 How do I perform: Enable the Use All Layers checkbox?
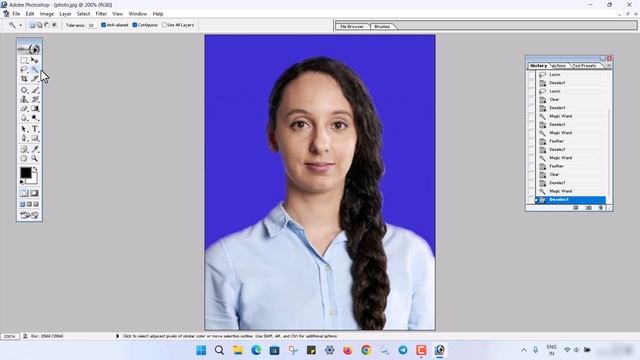(x=164, y=25)
